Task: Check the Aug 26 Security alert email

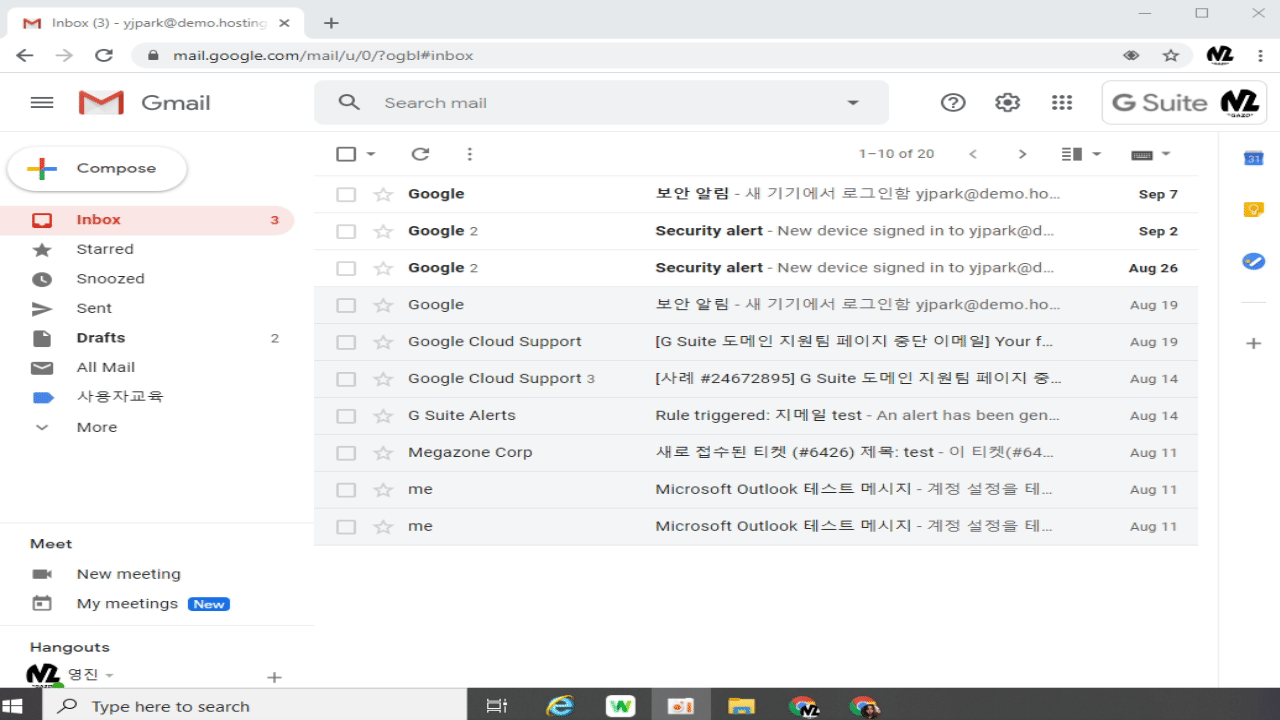Action: (x=346, y=268)
